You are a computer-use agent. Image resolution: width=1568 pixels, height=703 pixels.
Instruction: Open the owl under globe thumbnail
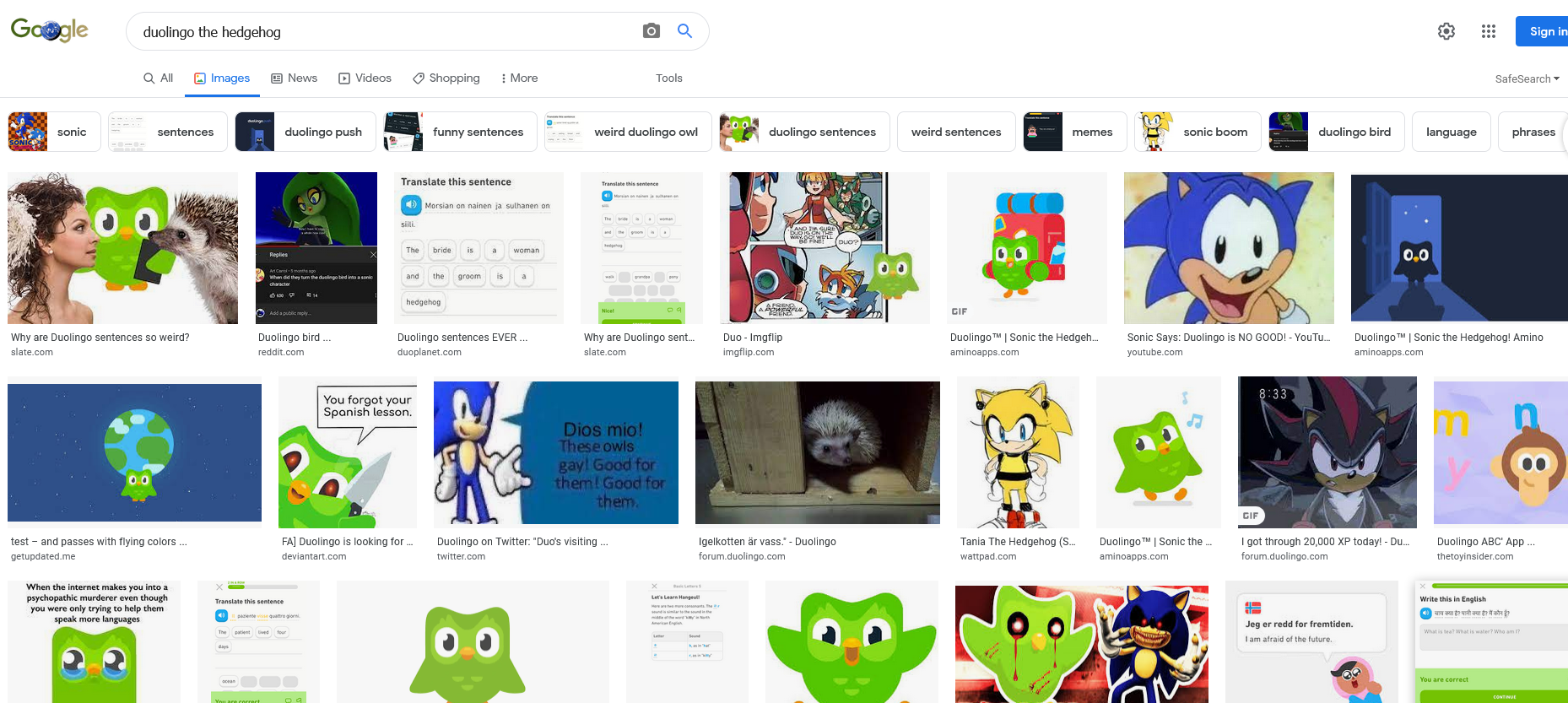(135, 452)
